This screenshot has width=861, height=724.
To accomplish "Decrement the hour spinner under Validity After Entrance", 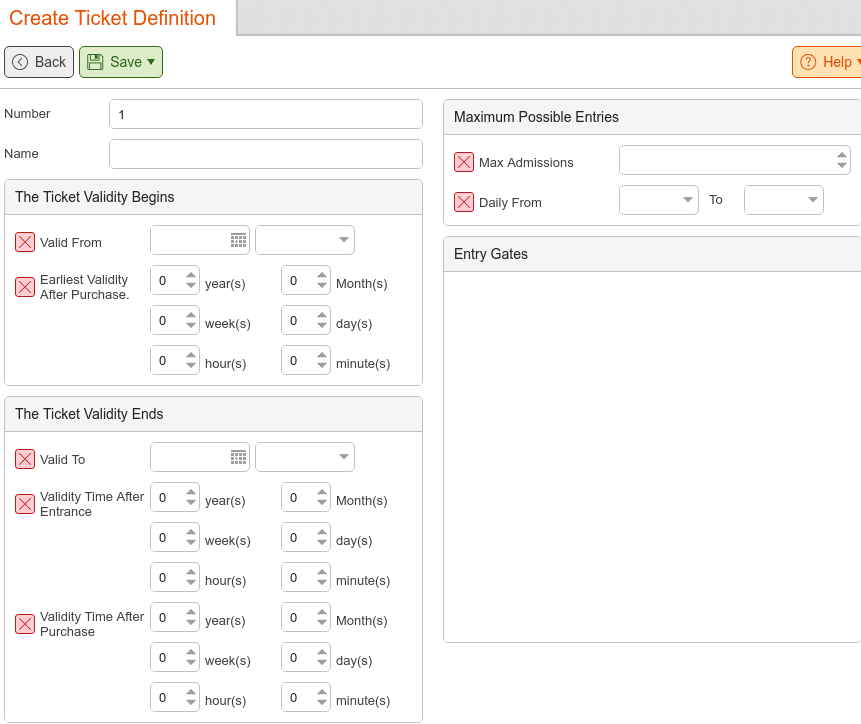I will pyautogui.click(x=191, y=583).
